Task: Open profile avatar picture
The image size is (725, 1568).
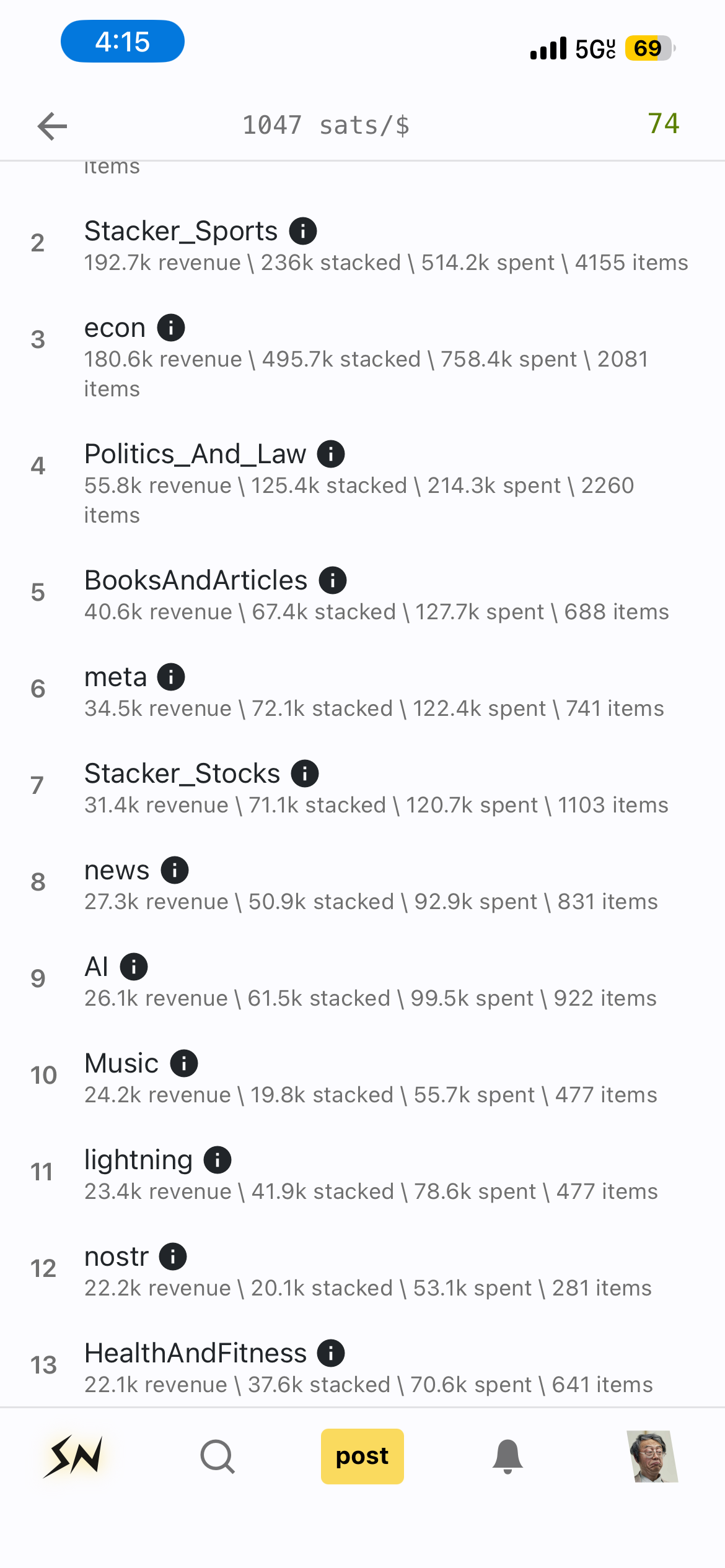Action: (652, 1456)
